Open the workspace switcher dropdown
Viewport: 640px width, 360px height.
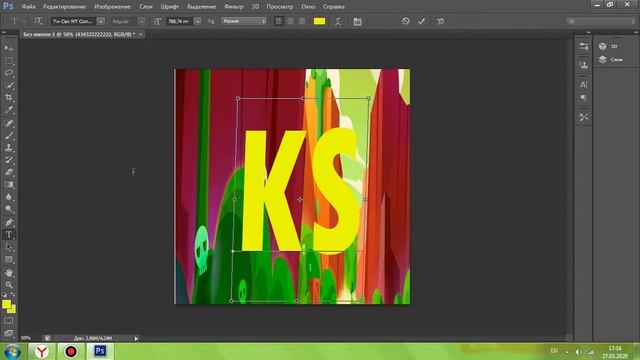(x=600, y=21)
